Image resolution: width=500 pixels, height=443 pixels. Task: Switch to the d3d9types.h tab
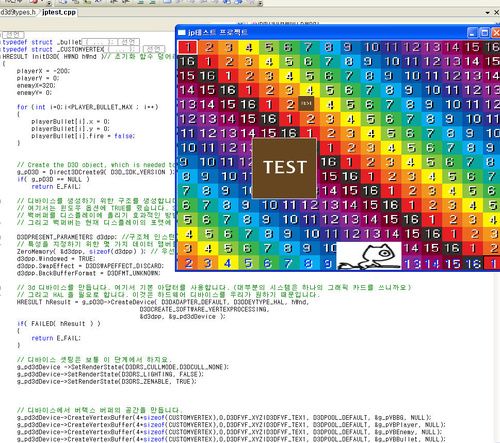tap(18, 12)
